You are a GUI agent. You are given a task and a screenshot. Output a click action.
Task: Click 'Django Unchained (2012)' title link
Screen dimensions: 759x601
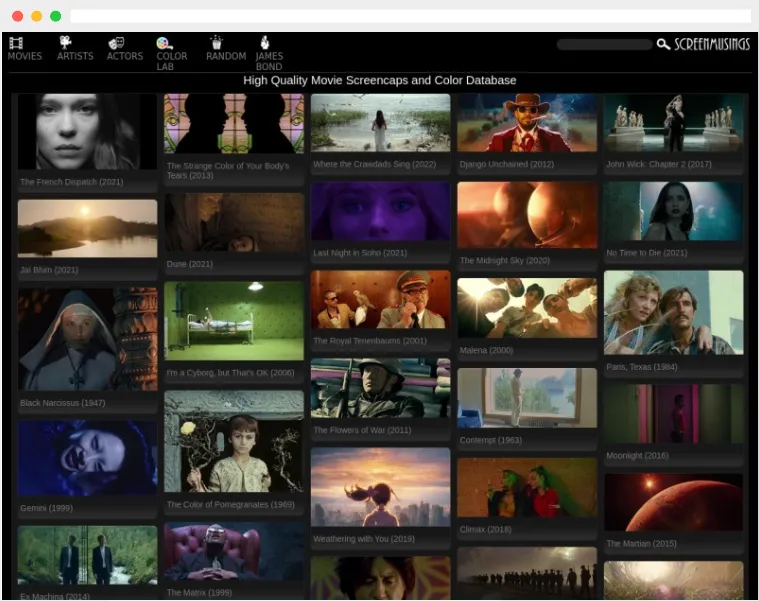coord(507,165)
